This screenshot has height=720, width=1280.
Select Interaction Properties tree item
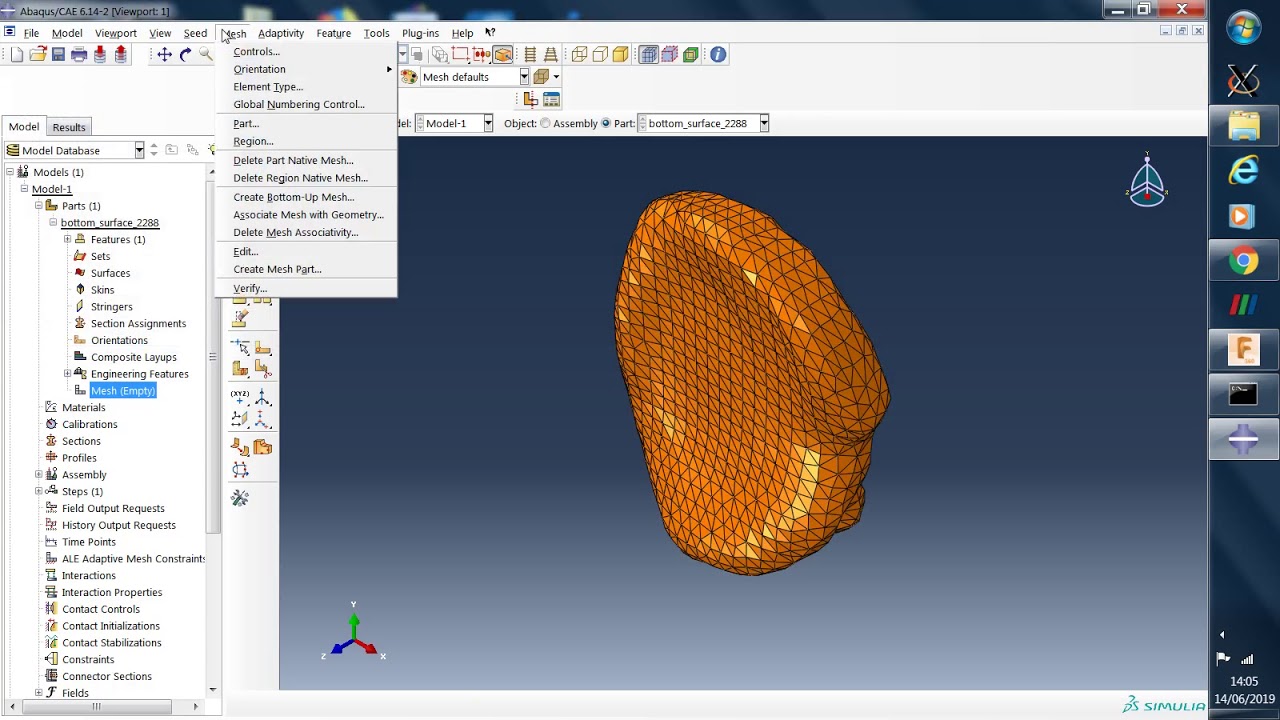(x=112, y=592)
